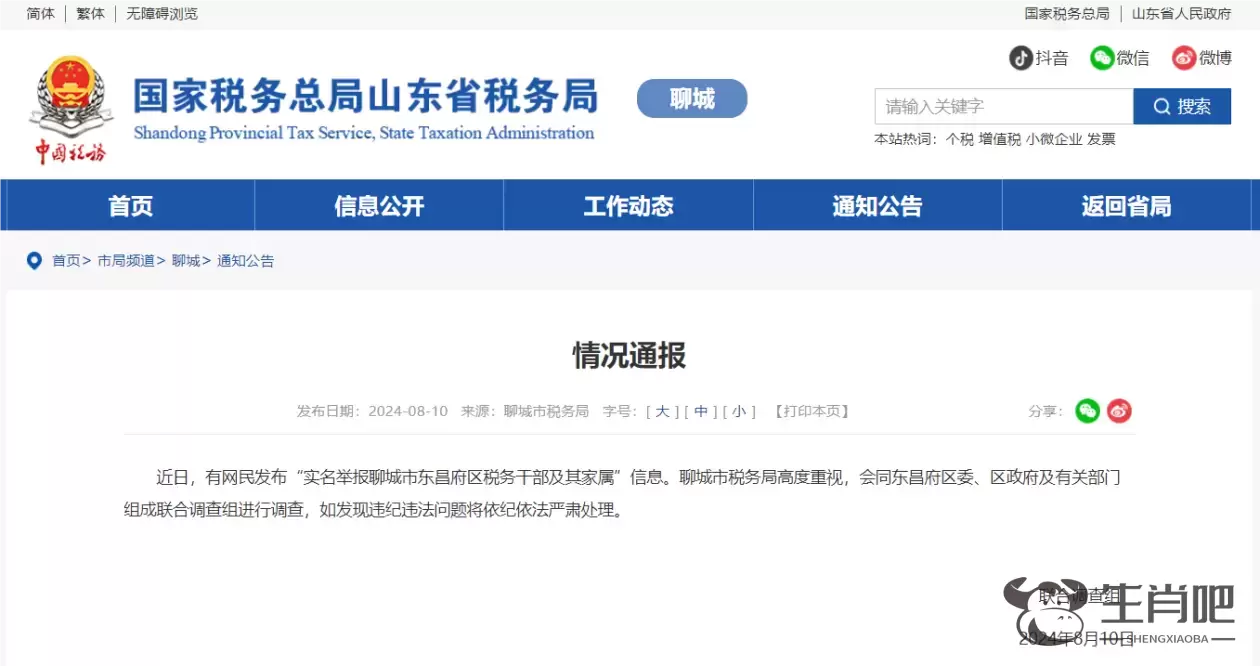Open the 工作动态 navigation menu
The height and width of the screenshot is (666, 1260).
point(628,206)
